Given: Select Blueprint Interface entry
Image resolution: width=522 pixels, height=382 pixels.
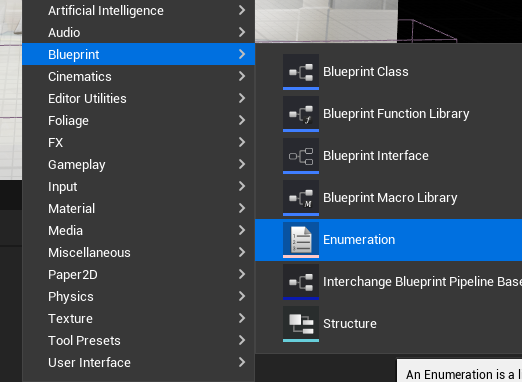Looking at the screenshot, I should (388, 156).
